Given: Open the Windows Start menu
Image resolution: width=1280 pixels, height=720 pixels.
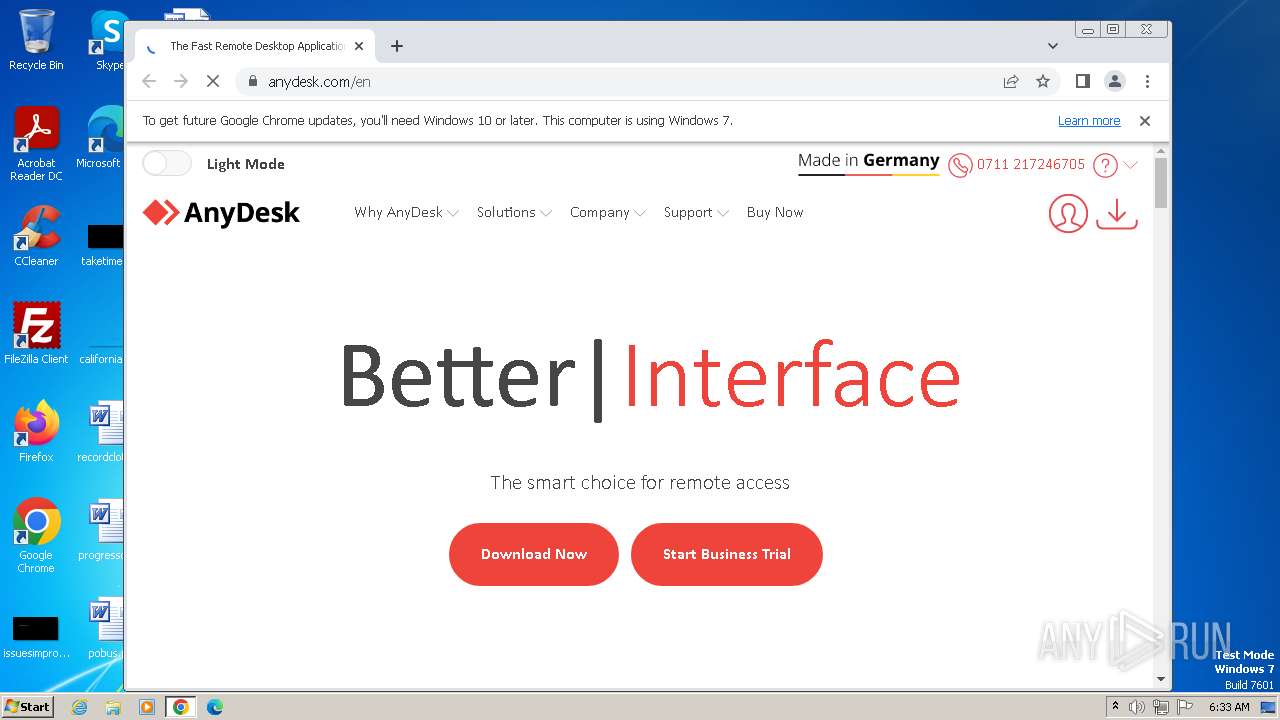Looking at the screenshot, I should tap(28, 706).
